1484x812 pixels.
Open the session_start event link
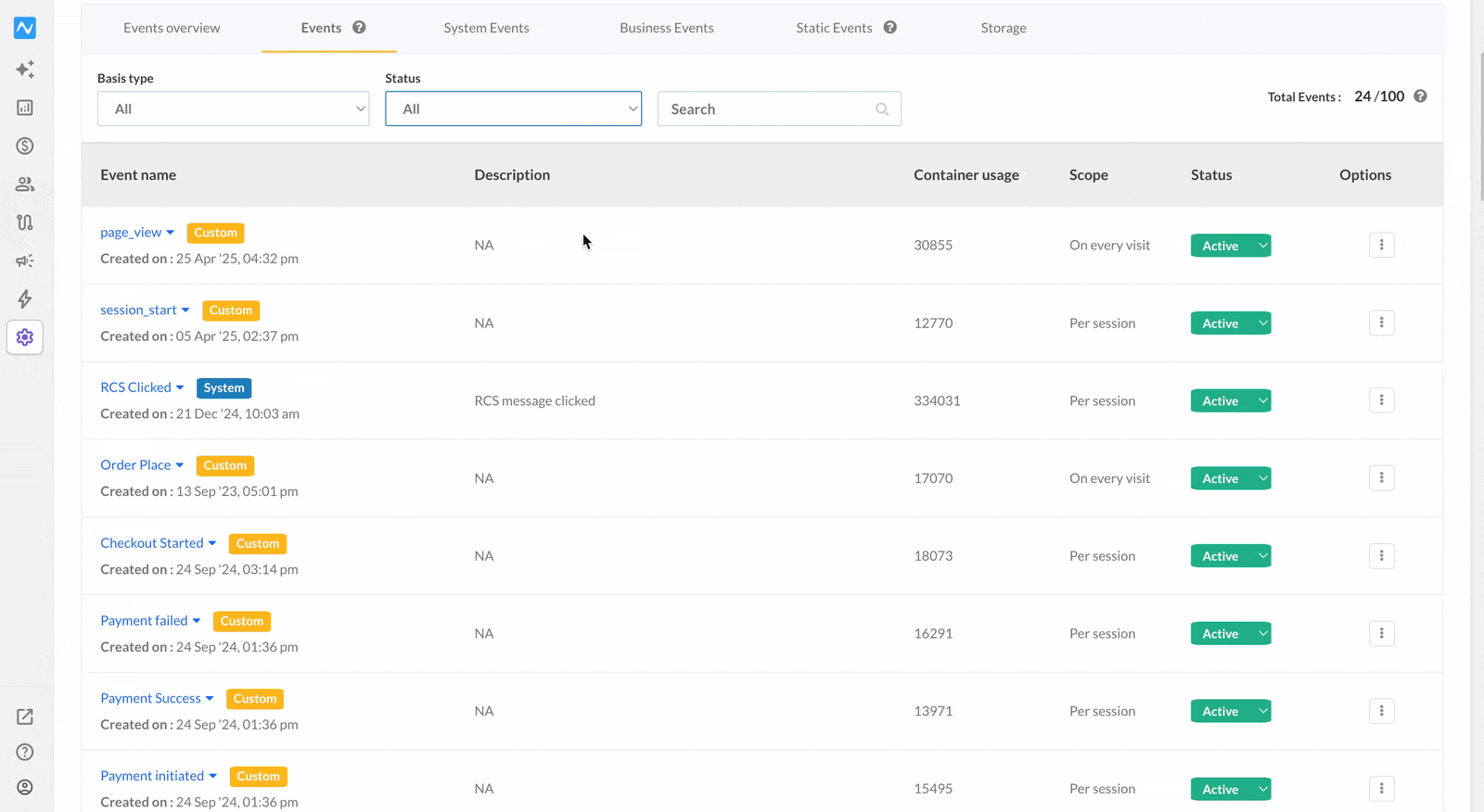pos(138,311)
